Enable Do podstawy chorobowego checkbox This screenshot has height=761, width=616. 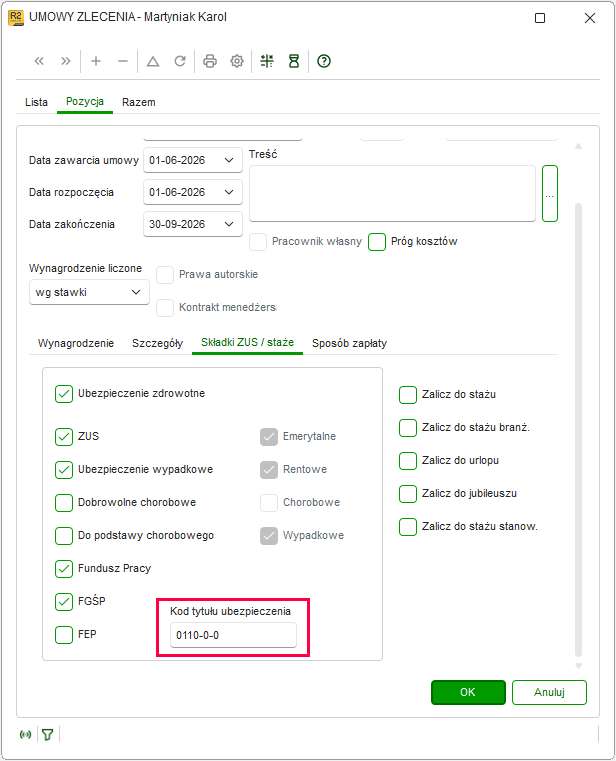click(x=64, y=536)
